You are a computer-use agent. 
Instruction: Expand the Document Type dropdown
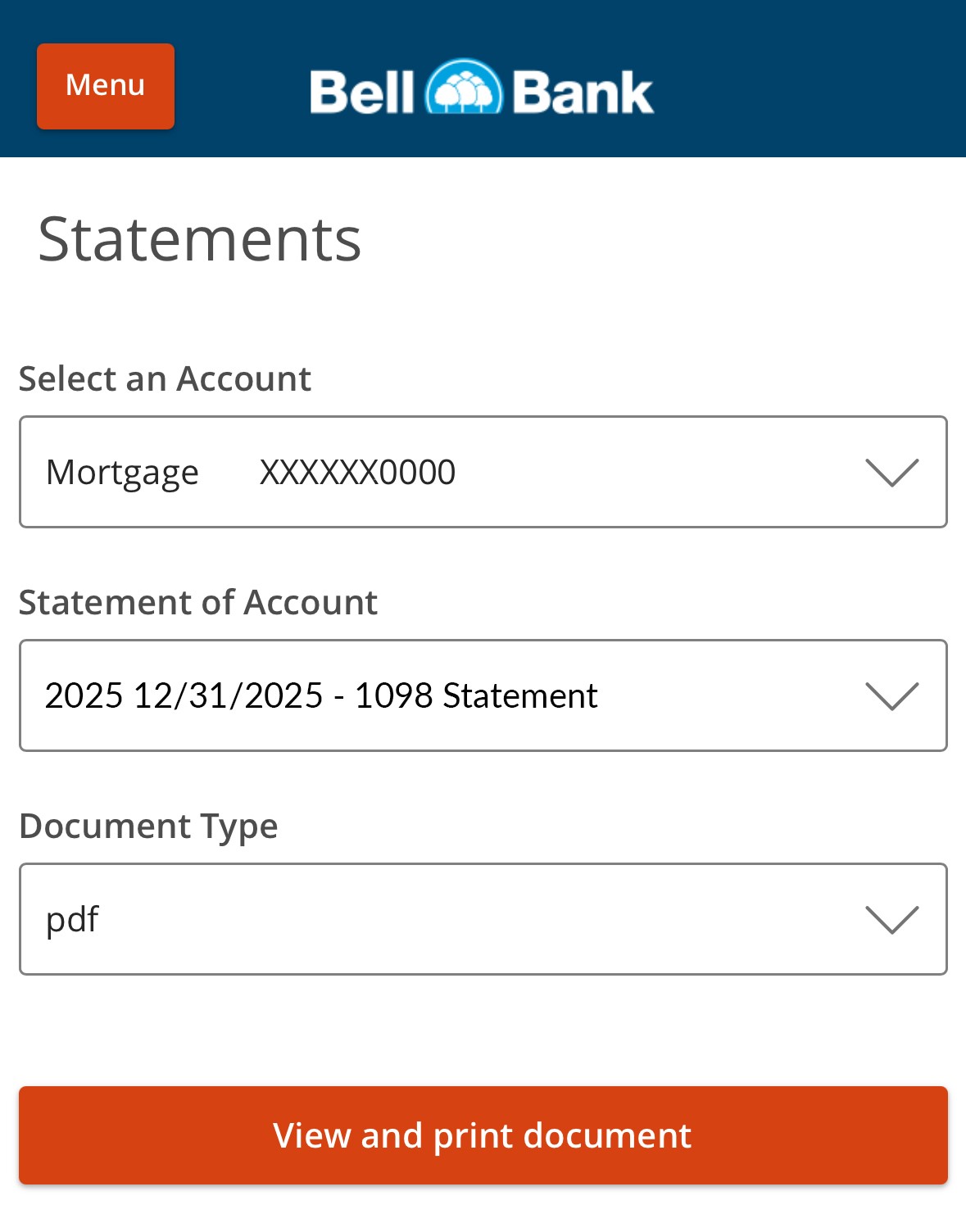point(483,918)
